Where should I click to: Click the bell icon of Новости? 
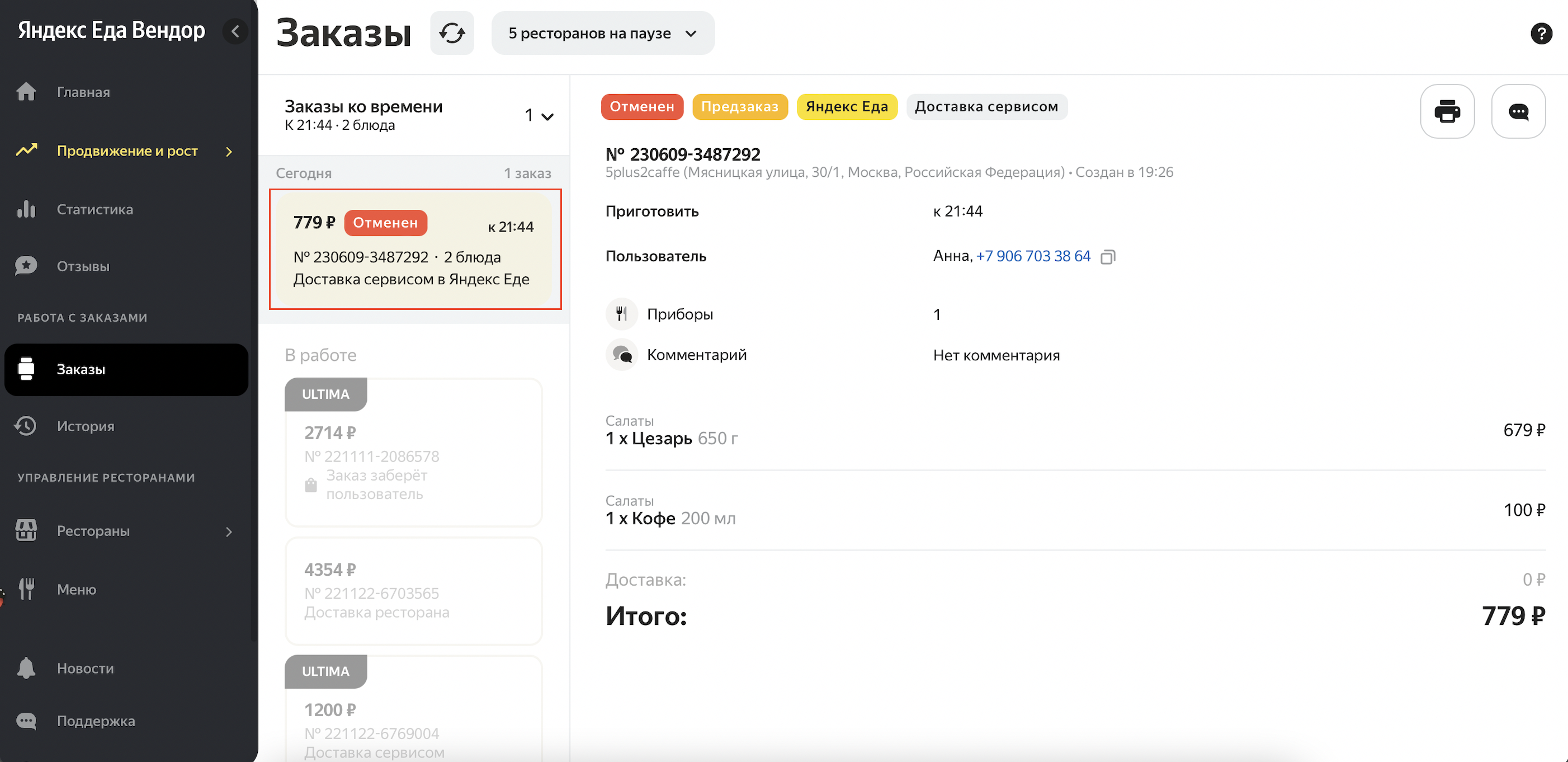tap(26, 668)
